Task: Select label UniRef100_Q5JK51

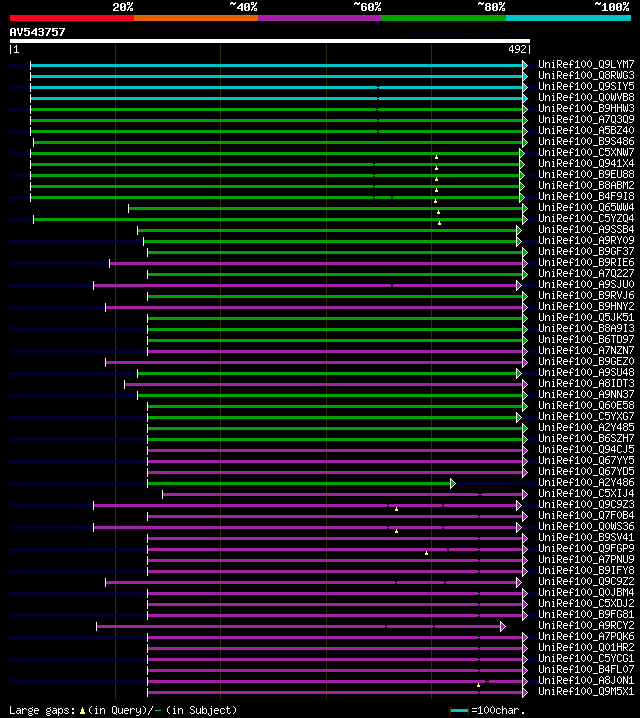Action: click(586, 317)
